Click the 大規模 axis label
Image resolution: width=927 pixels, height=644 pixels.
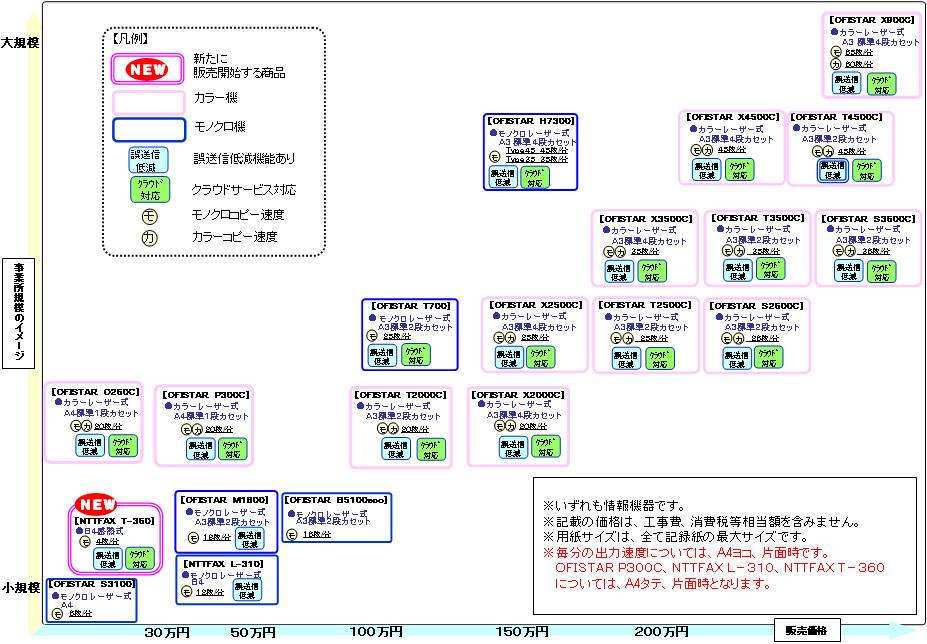click(x=20, y=43)
